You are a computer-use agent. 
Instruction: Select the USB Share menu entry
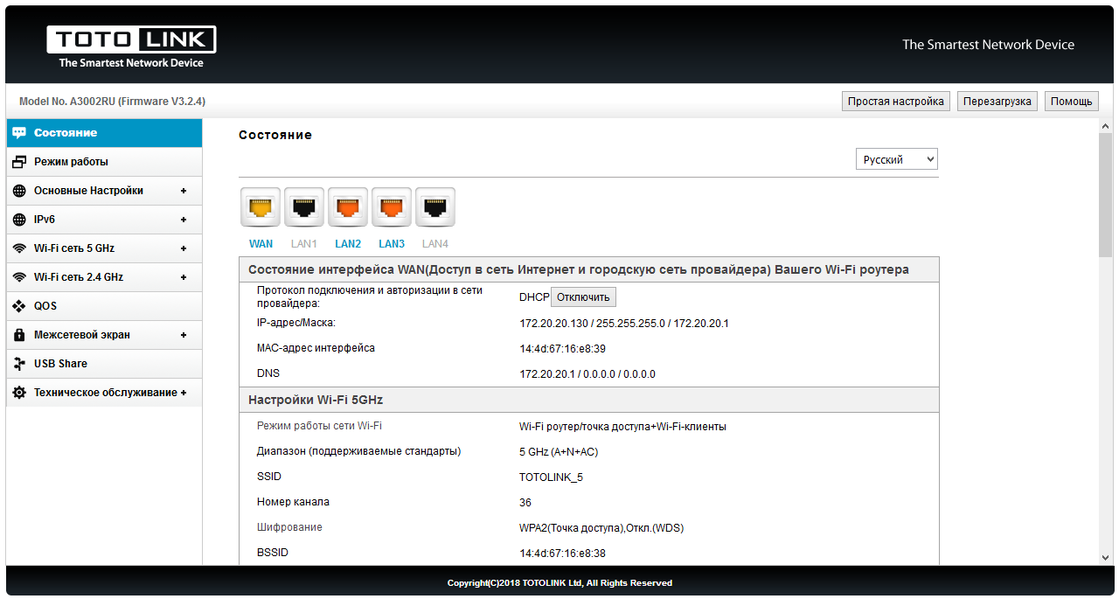pos(104,364)
